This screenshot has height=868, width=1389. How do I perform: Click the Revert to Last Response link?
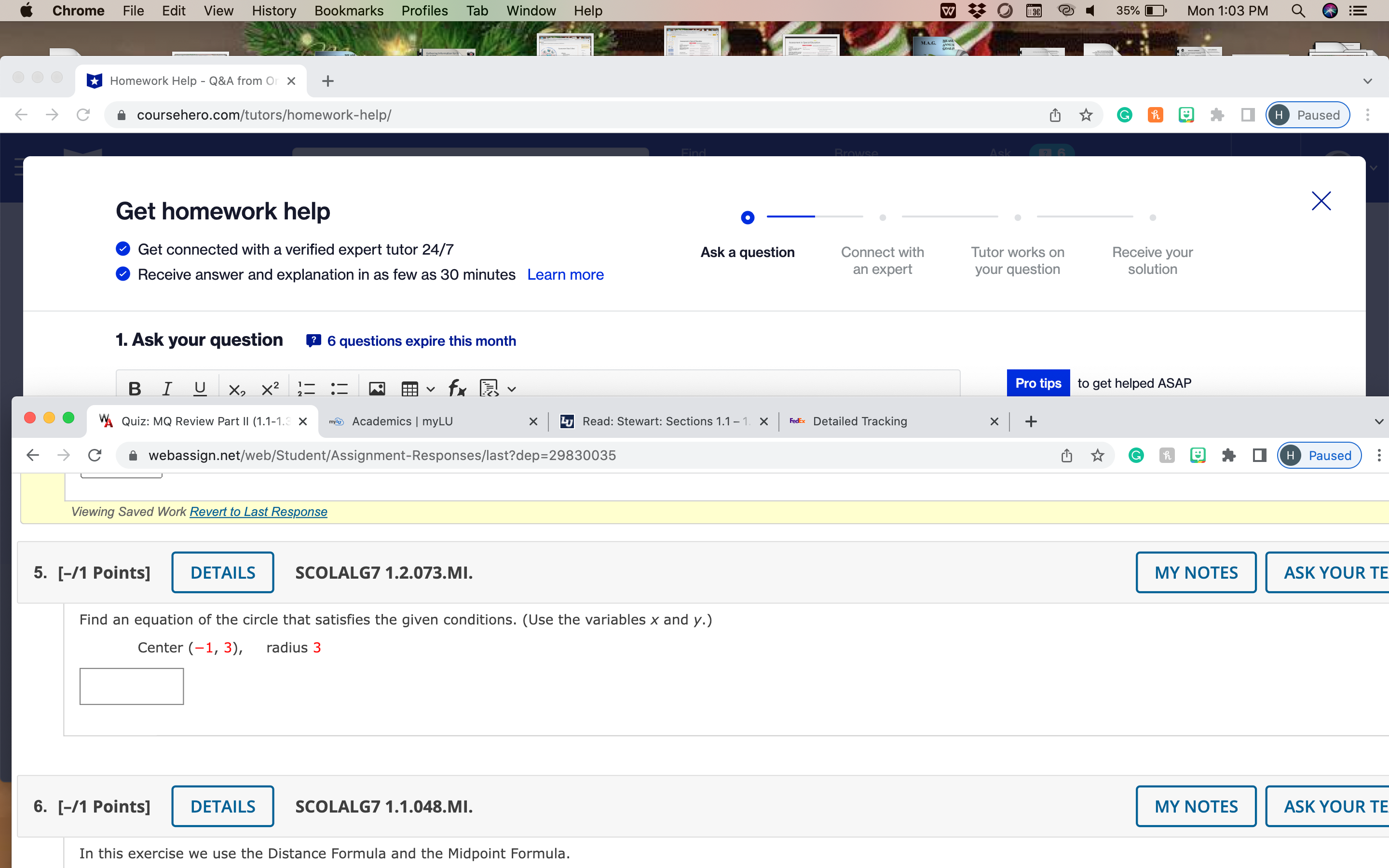click(258, 511)
